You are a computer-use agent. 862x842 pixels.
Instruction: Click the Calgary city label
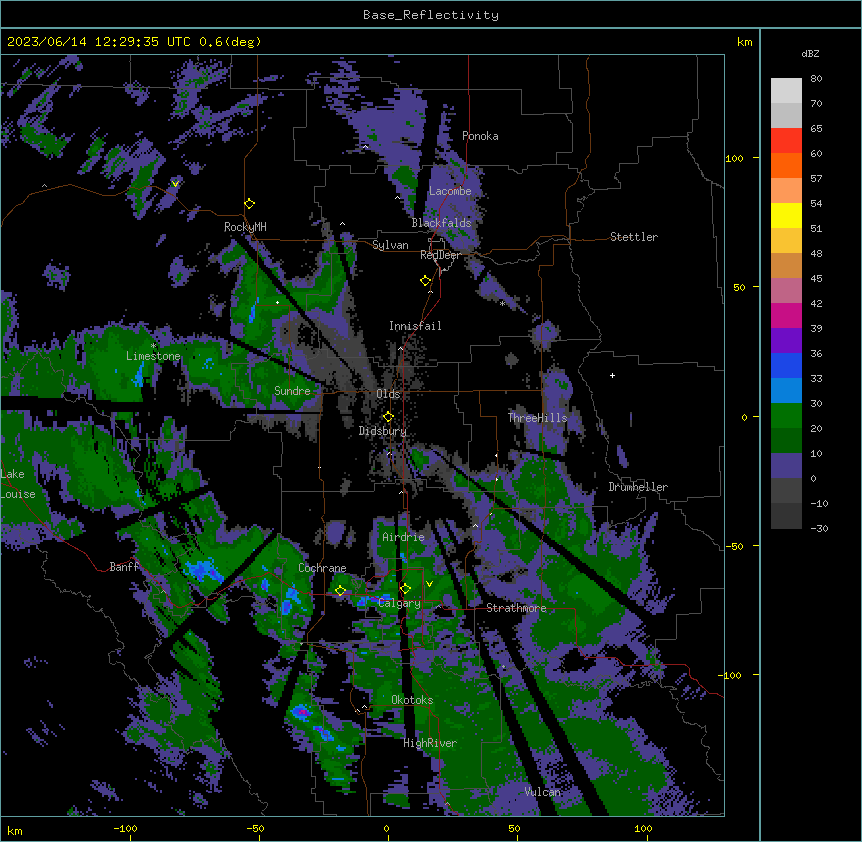click(x=400, y=603)
